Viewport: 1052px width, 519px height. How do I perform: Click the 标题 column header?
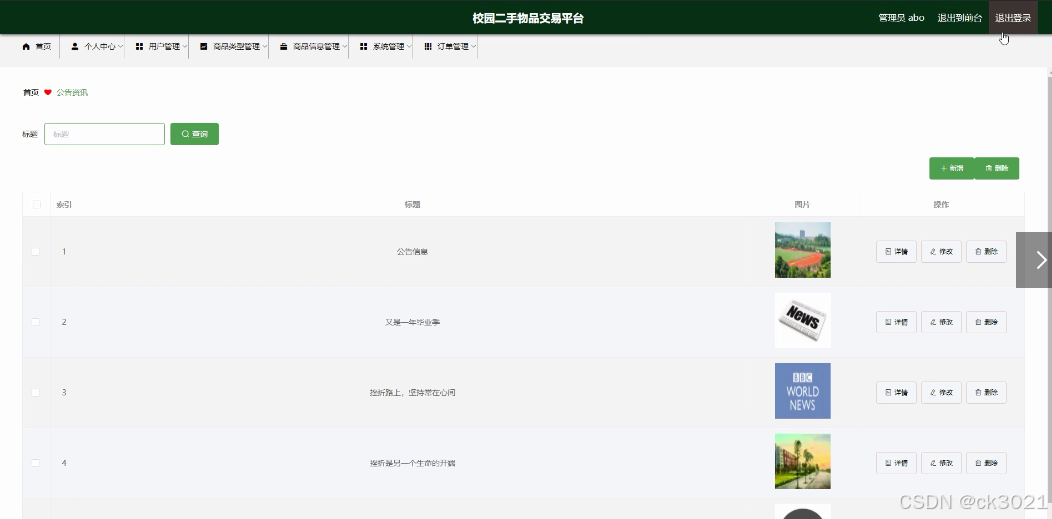point(412,205)
